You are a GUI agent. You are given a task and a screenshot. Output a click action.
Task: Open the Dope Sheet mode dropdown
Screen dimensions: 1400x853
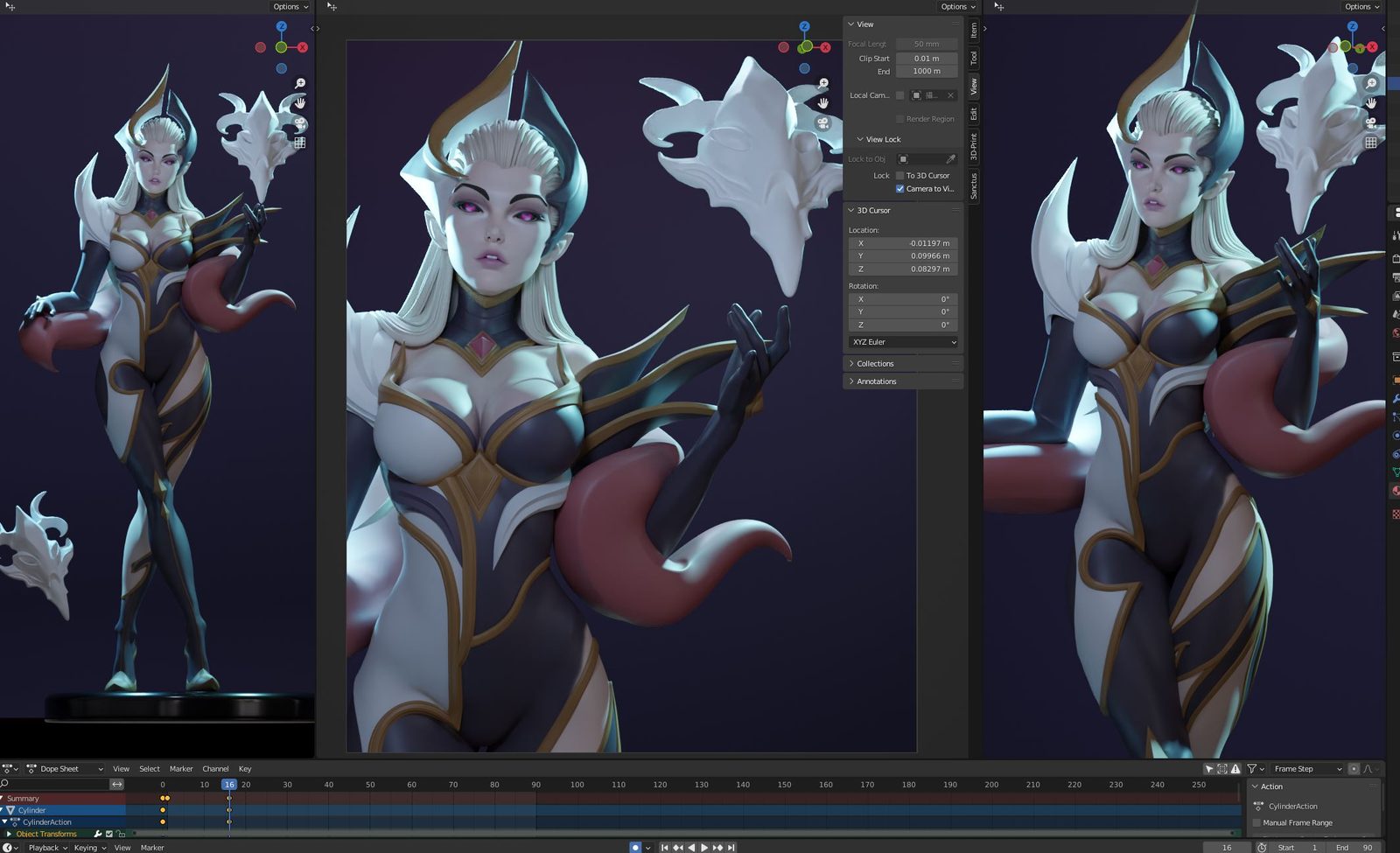65,769
